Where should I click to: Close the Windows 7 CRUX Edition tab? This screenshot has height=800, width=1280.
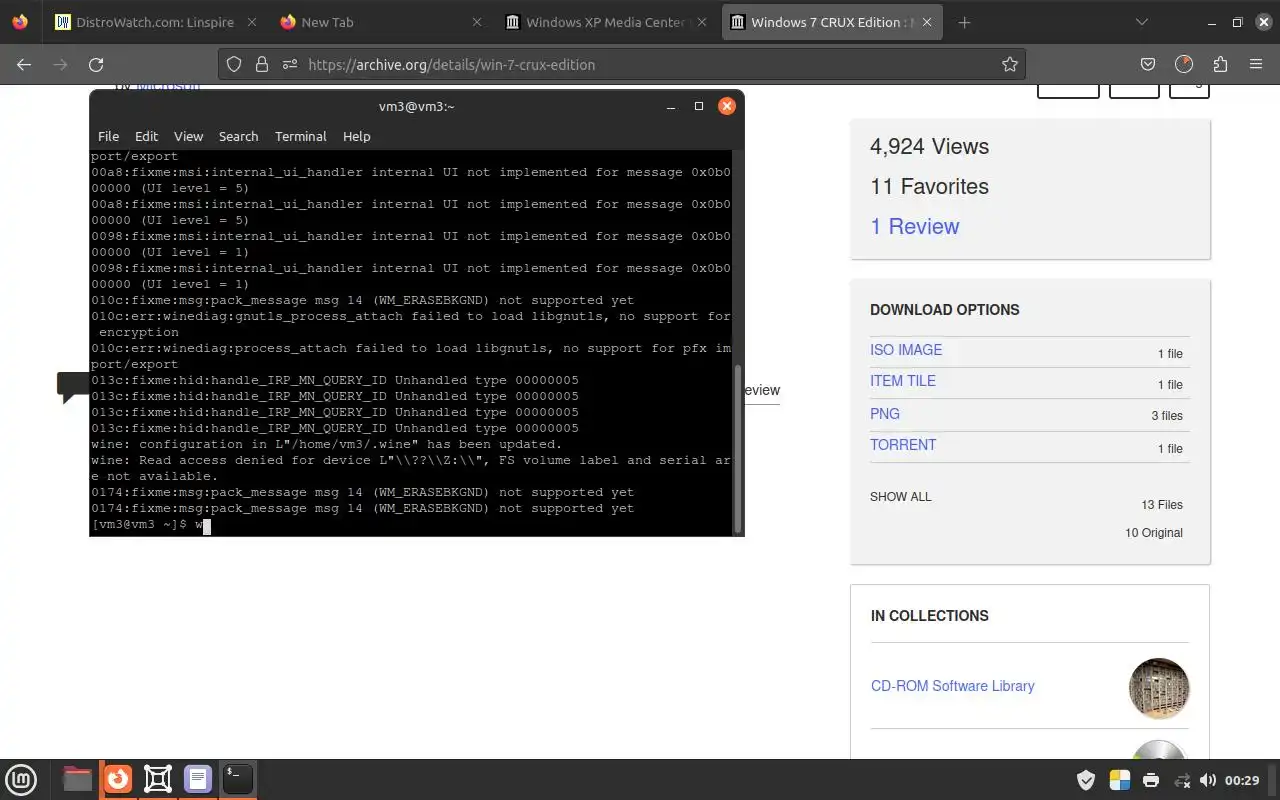pyautogui.click(x=927, y=22)
